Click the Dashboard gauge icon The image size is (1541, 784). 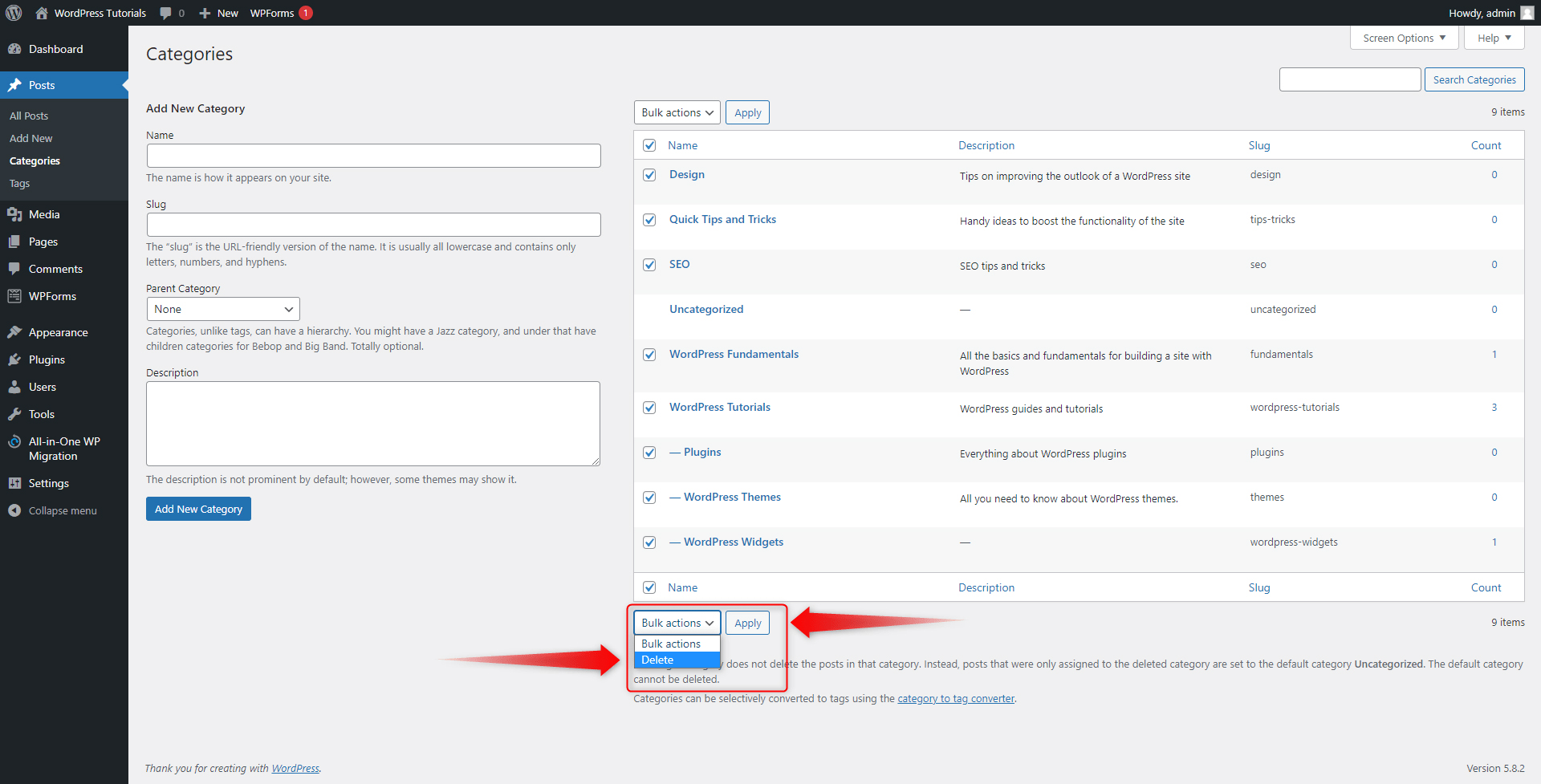(14, 49)
